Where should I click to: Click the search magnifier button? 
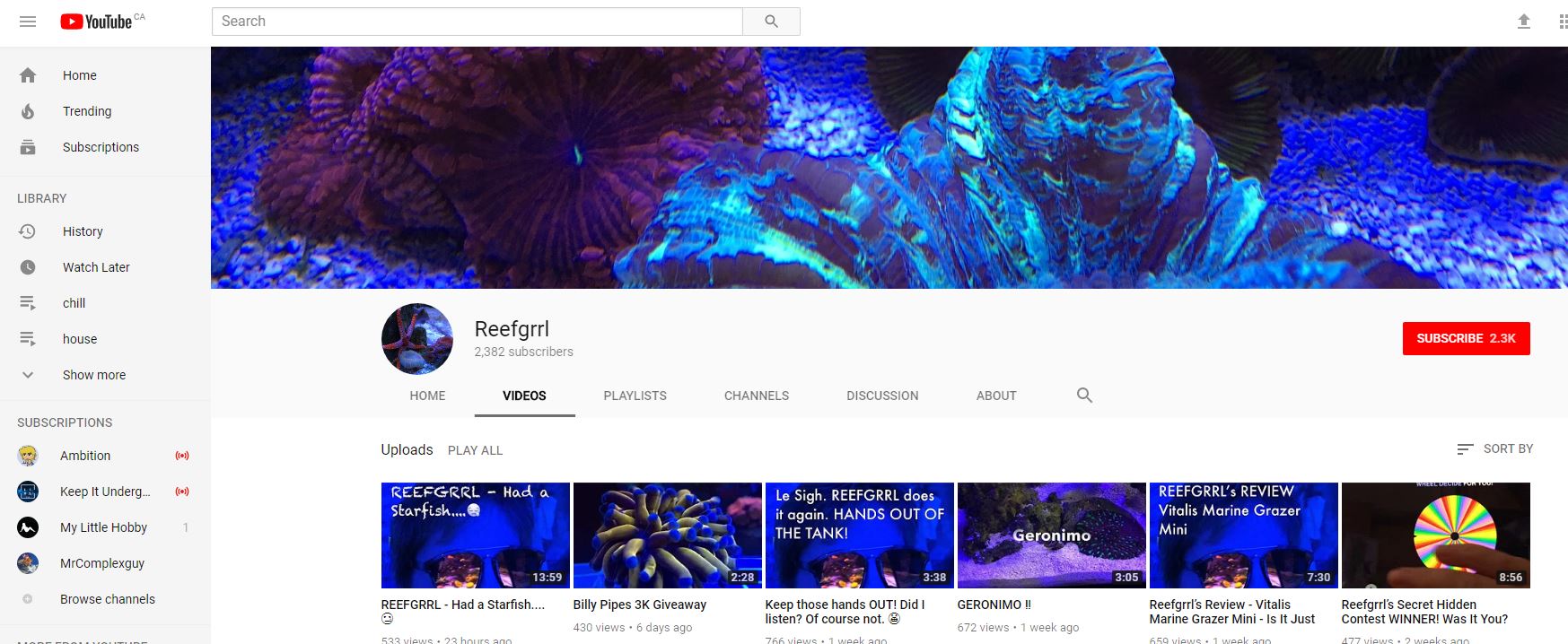771,22
